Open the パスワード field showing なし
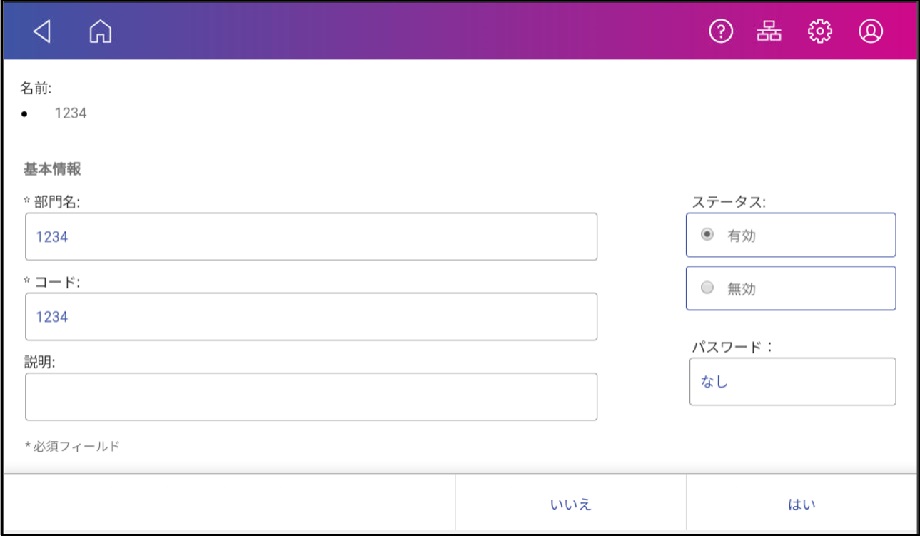 click(792, 382)
